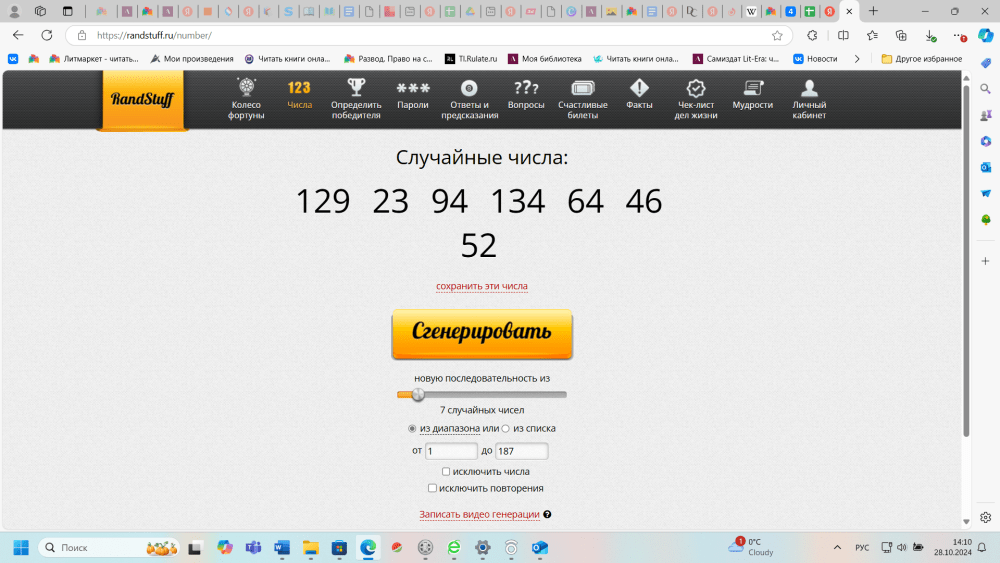Click the RandStuff logo

point(143,100)
